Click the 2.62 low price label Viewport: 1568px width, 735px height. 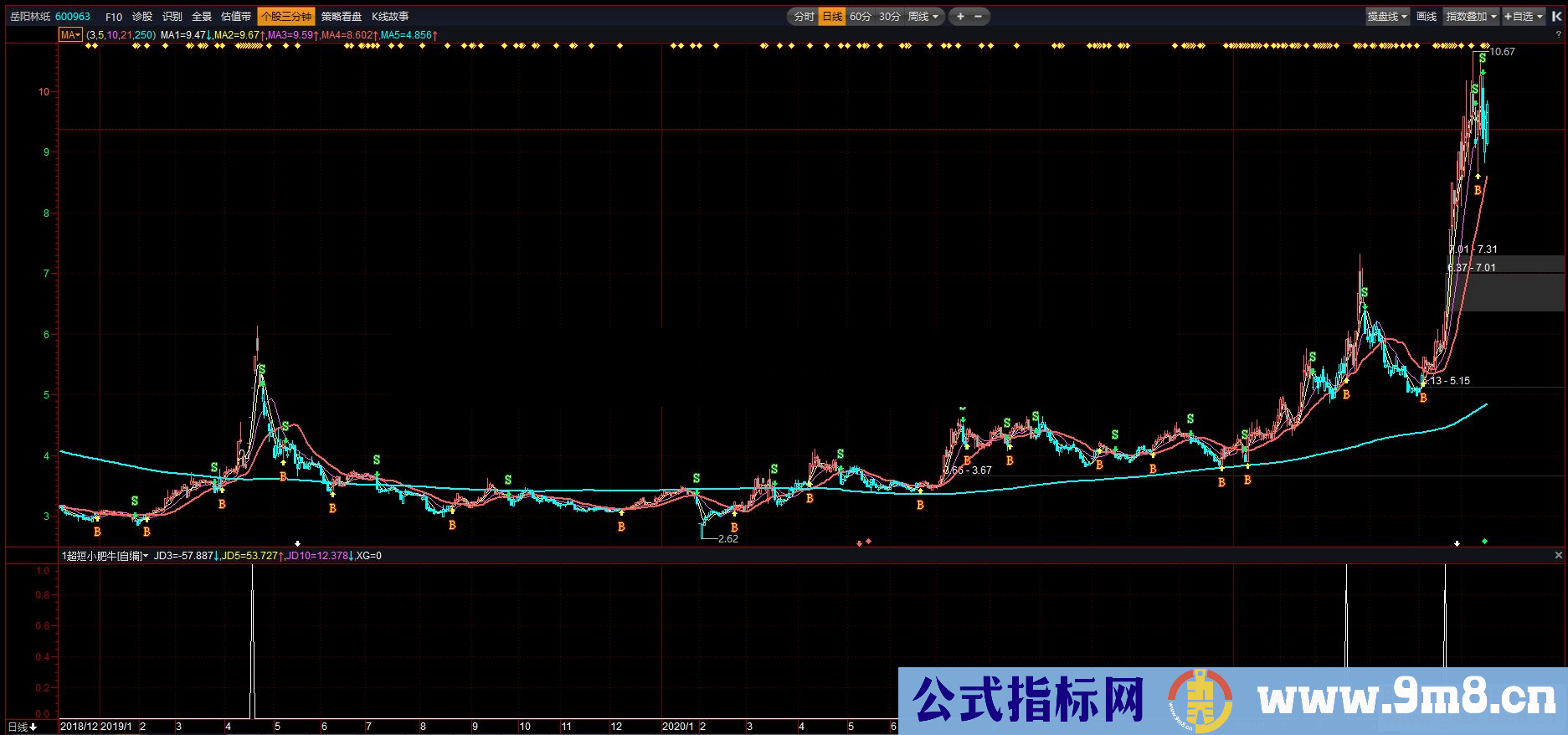[728, 539]
